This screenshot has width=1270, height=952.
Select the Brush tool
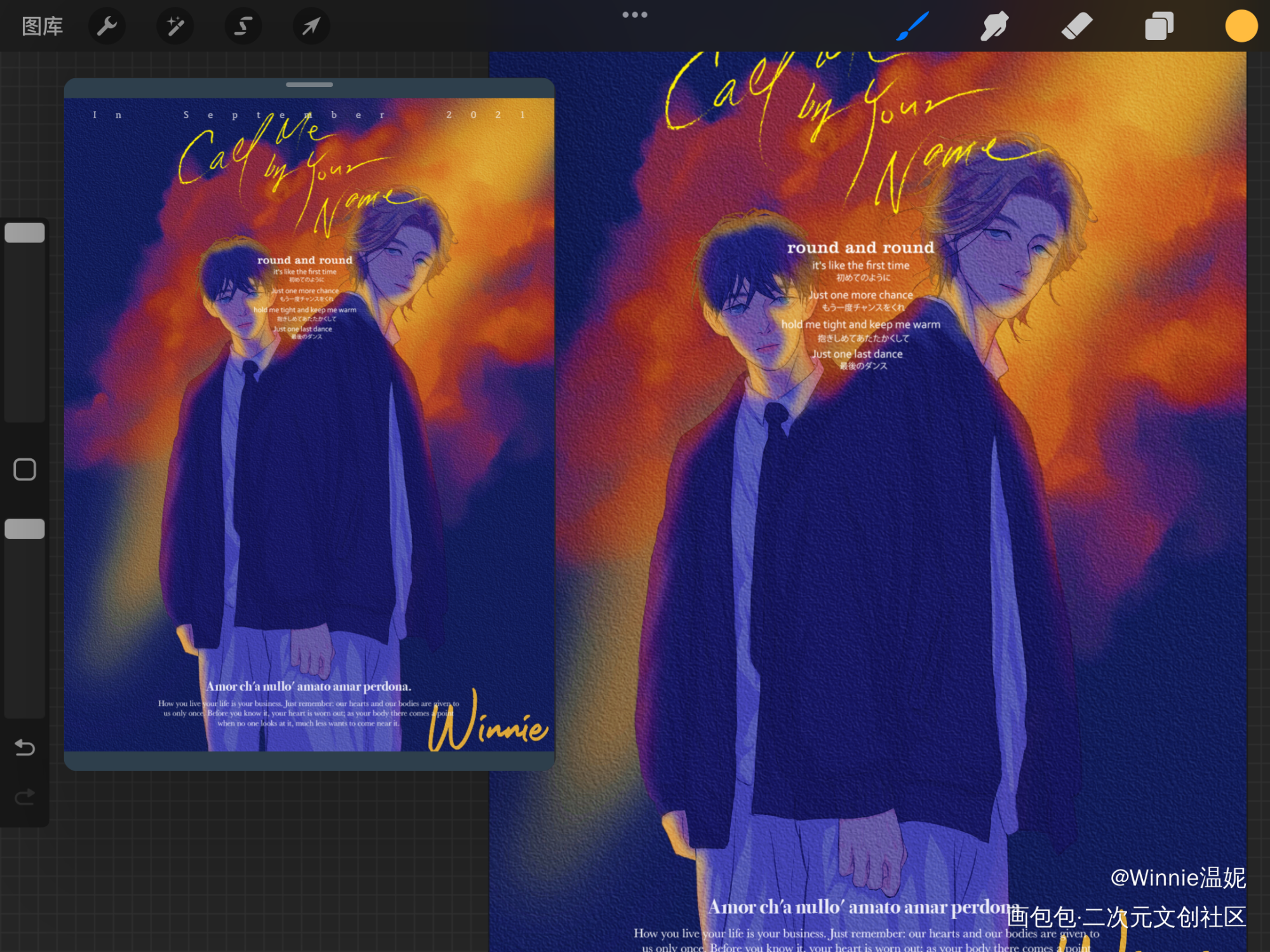[x=913, y=26]
